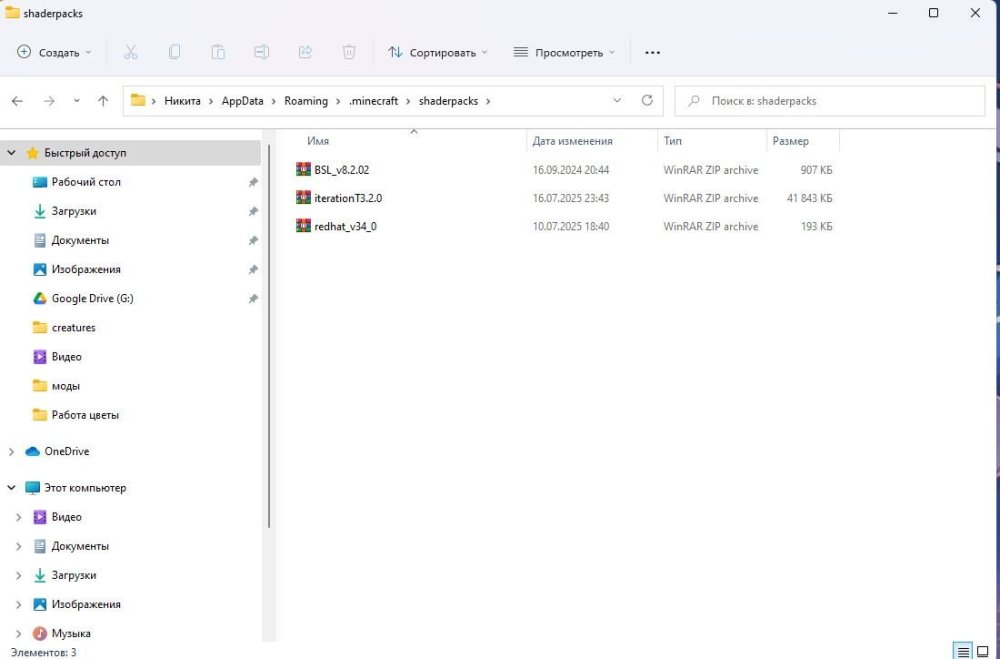Open the Создать new item menu

pyautogui.click(x=54, y=52)
